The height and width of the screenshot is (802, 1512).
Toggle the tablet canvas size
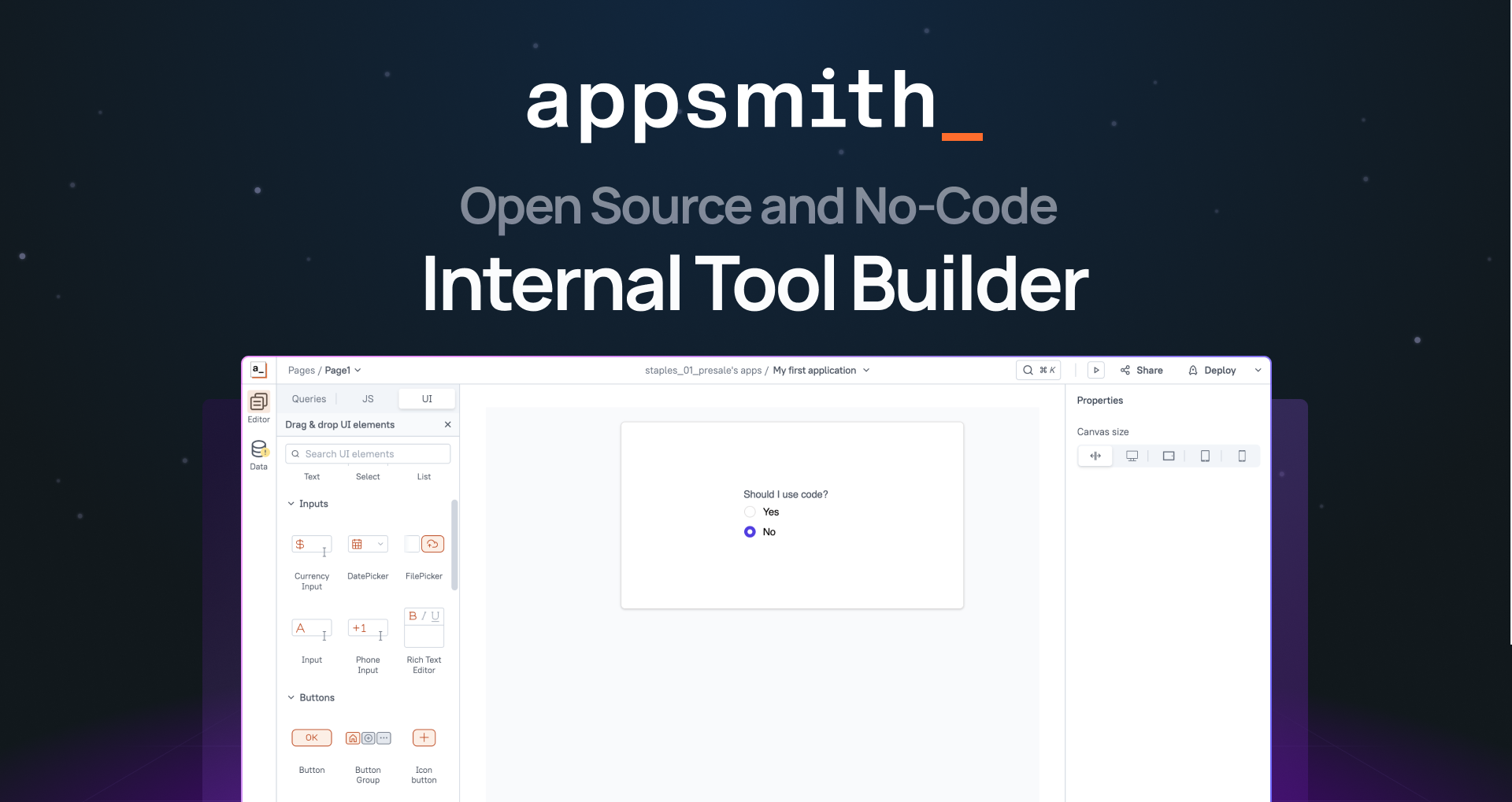click(x=1205, y=456)
